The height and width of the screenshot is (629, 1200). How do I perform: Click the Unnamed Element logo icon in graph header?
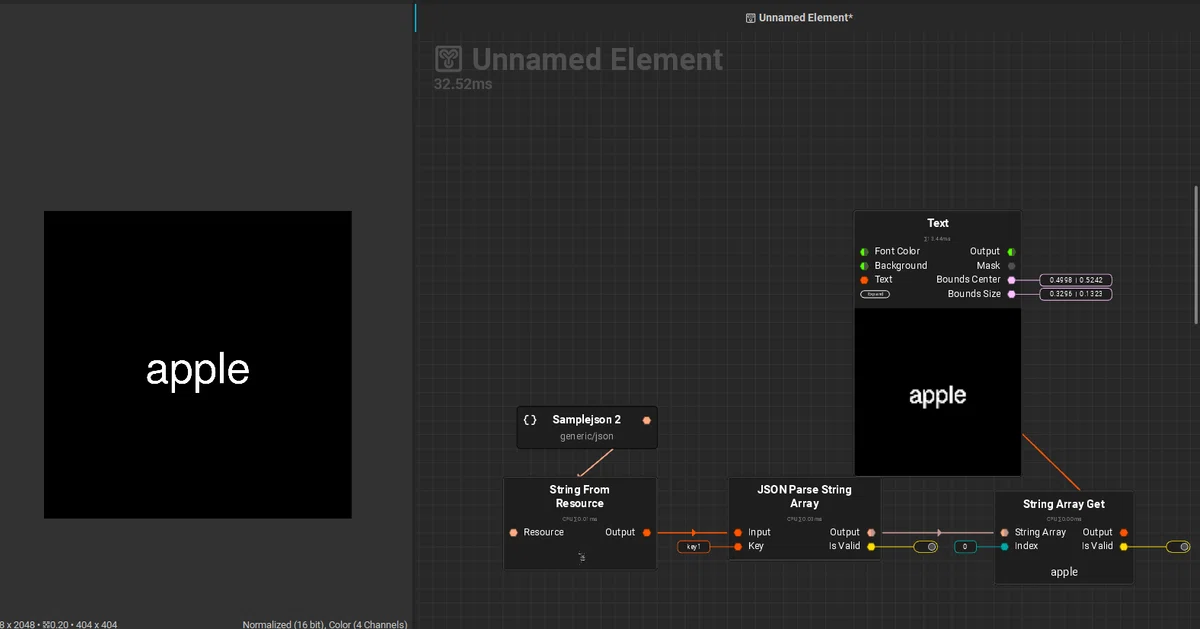[448, 59]
